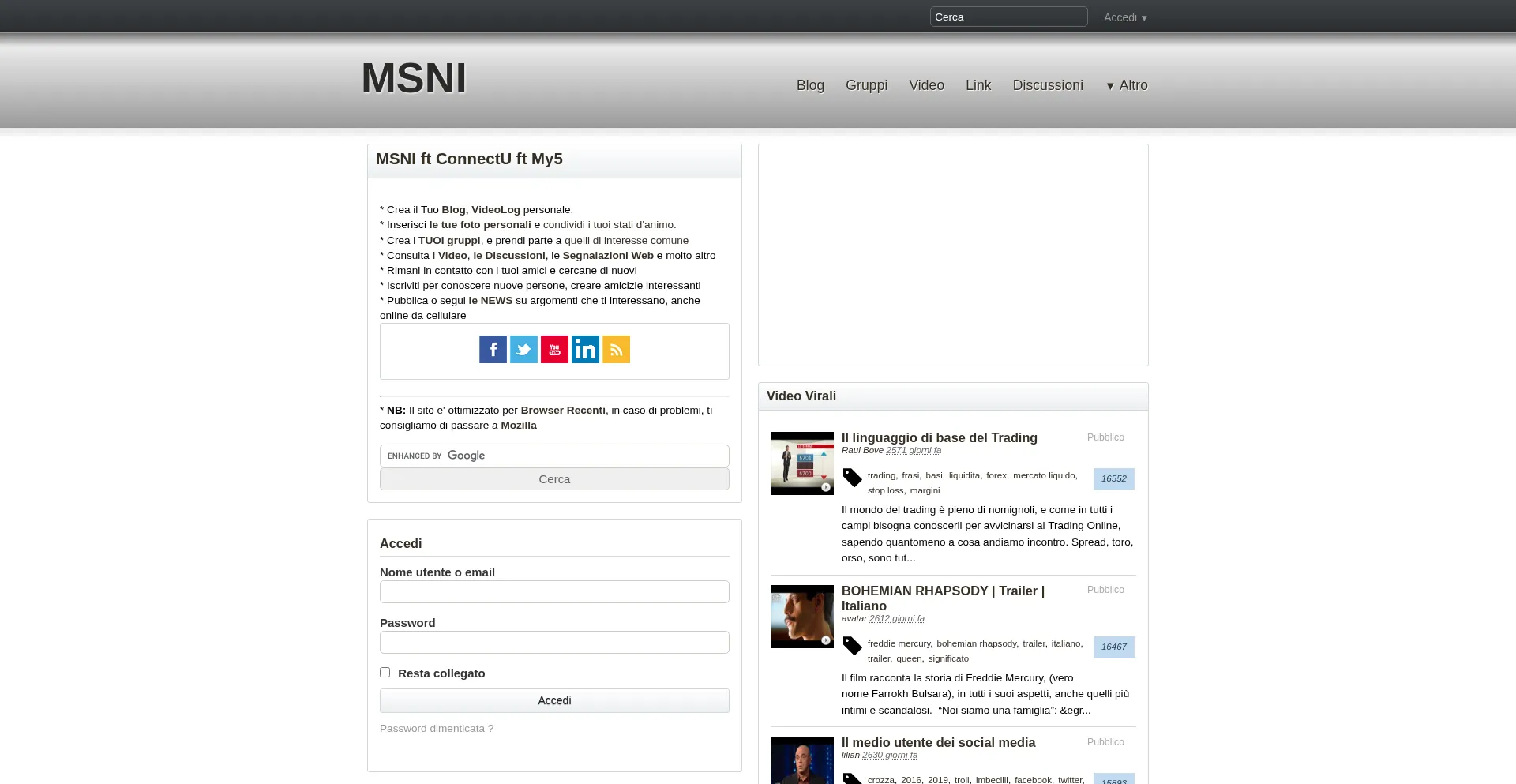Open the trading video thumbnail
The width and height of the screenshot is (1516, 784).
802,463
